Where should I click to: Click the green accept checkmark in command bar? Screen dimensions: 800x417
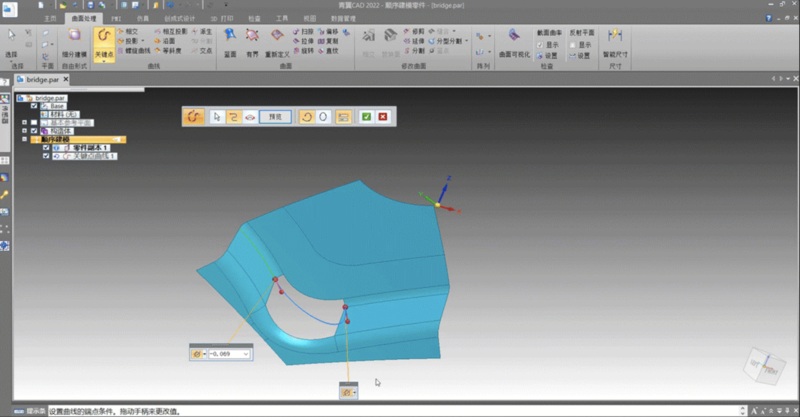367,117
